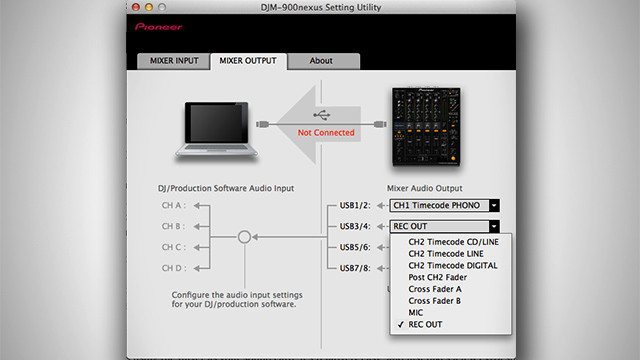This screenshot has height=360, width=640.
Task: Expand the USB1/2 CH1 Timecode PHONO dropdown arrow
Action: coord(494,205)
